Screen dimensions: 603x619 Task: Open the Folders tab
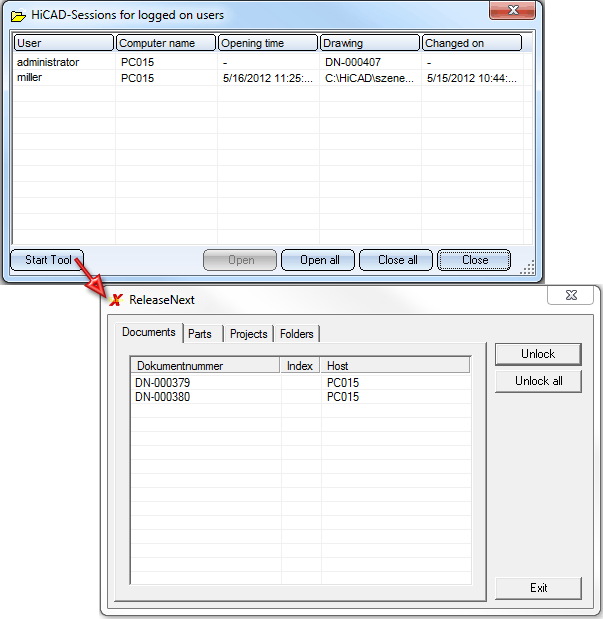[297, 334]
